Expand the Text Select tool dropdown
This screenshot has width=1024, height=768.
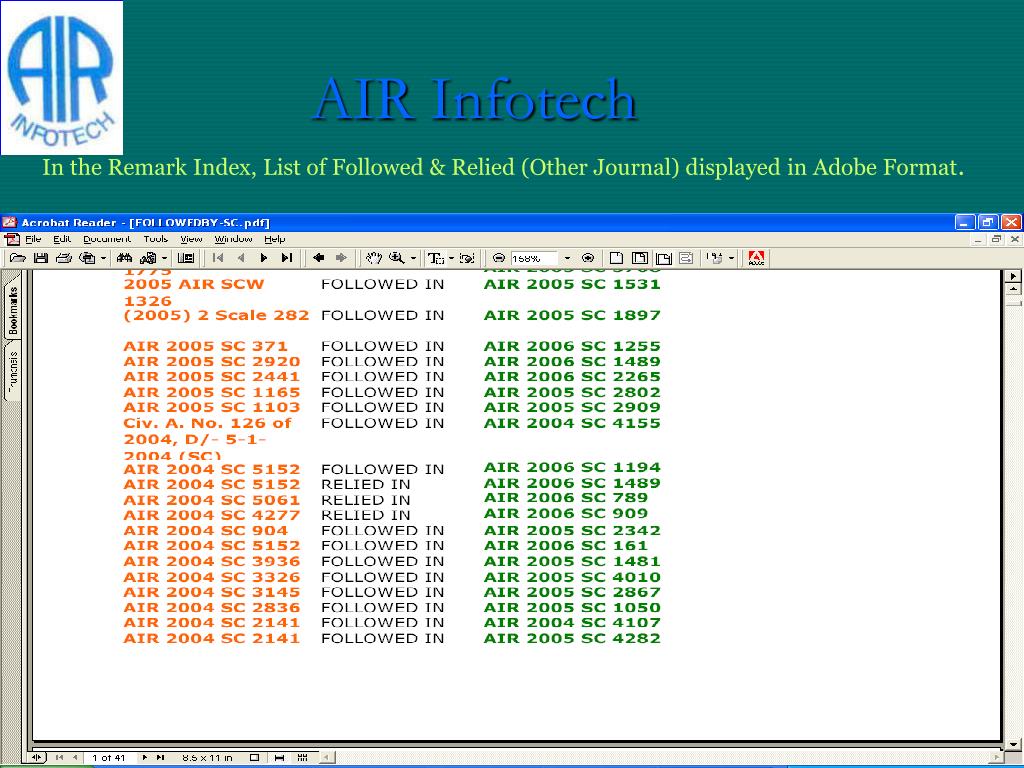coord(451,258)
